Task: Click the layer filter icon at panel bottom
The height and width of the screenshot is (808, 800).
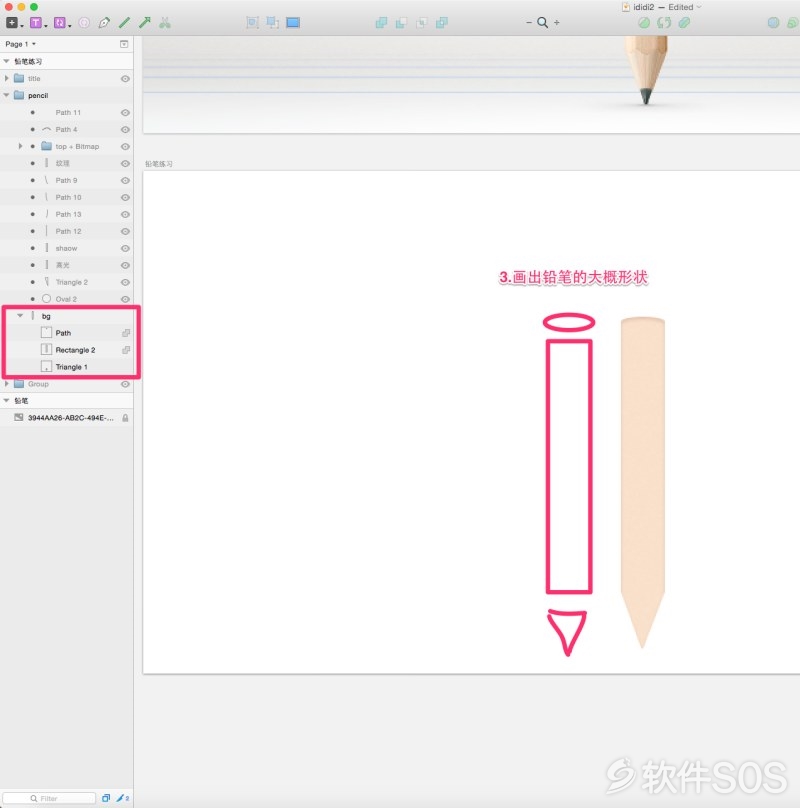Action: coord(106,798)
